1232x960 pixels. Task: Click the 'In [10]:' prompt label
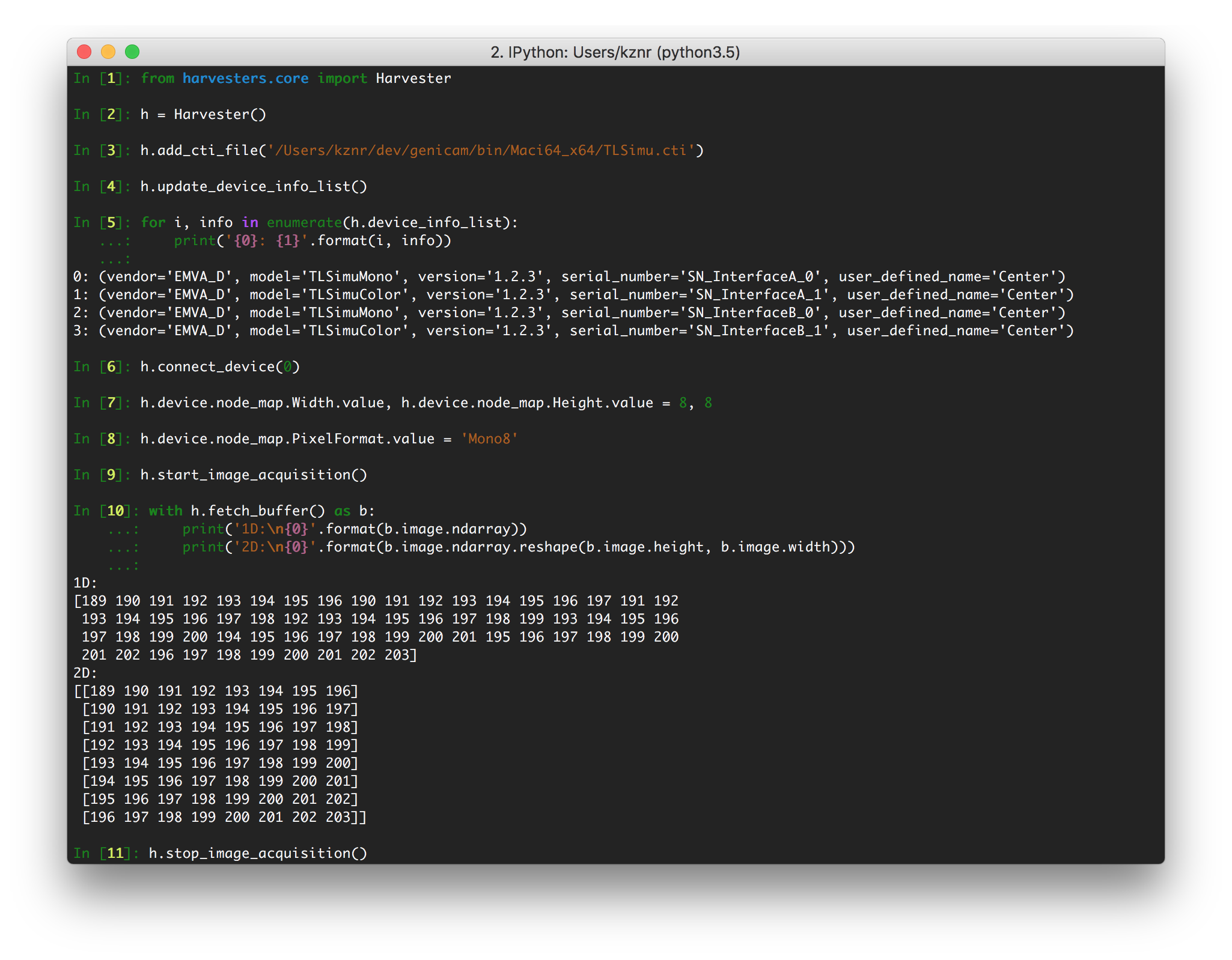pyautogui.click(x=106, y=511)
